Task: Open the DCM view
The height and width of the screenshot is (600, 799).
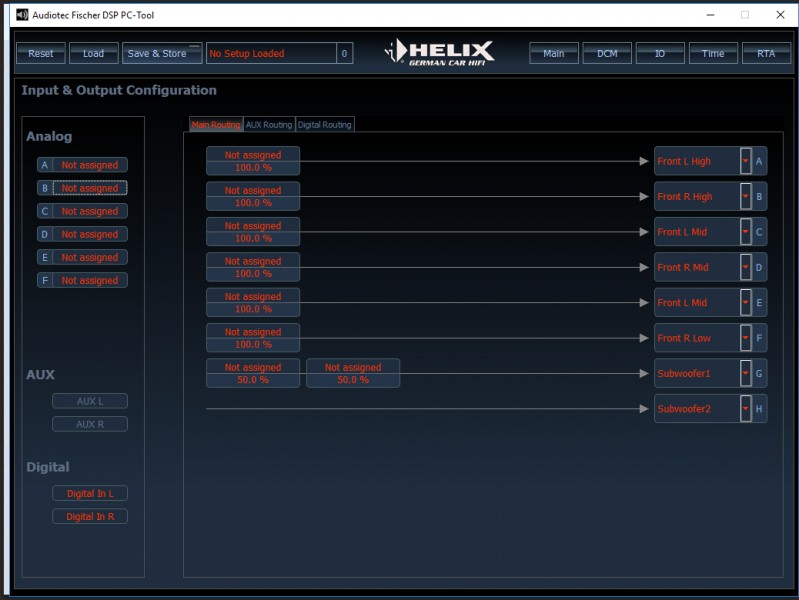Action: pos(607,53)
